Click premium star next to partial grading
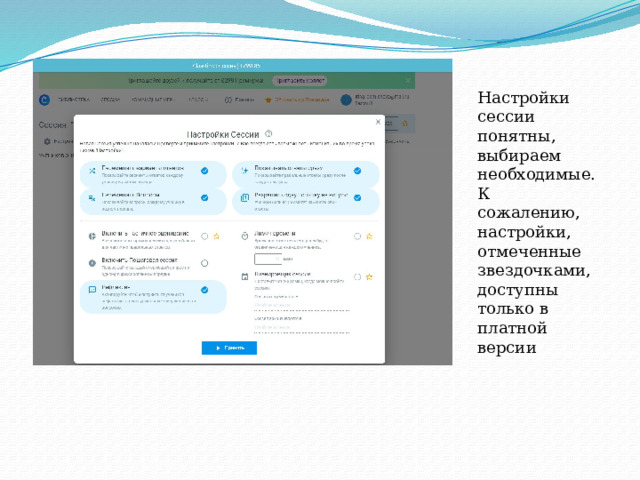 pos(217,236)
